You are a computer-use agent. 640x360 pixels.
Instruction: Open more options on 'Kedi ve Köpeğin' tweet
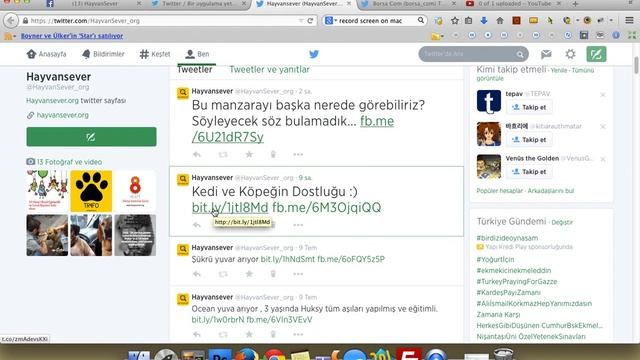click(298, 225)
